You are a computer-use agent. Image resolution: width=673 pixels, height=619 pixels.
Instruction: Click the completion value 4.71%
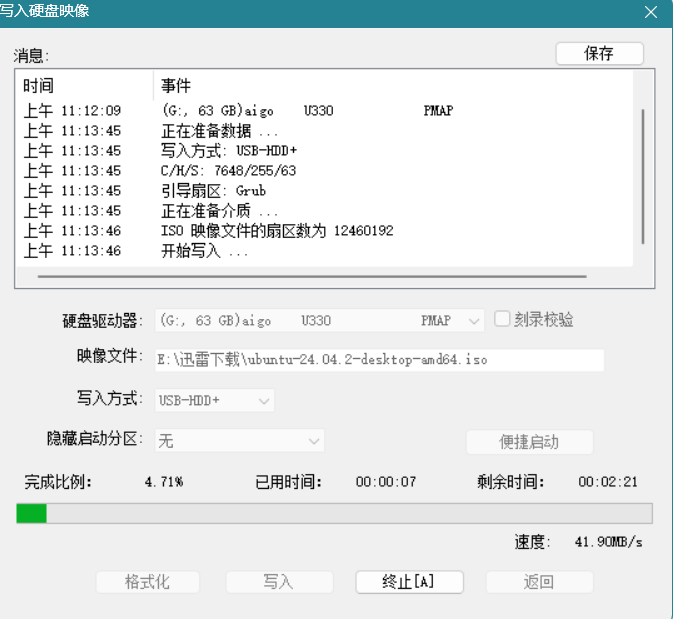164,482
